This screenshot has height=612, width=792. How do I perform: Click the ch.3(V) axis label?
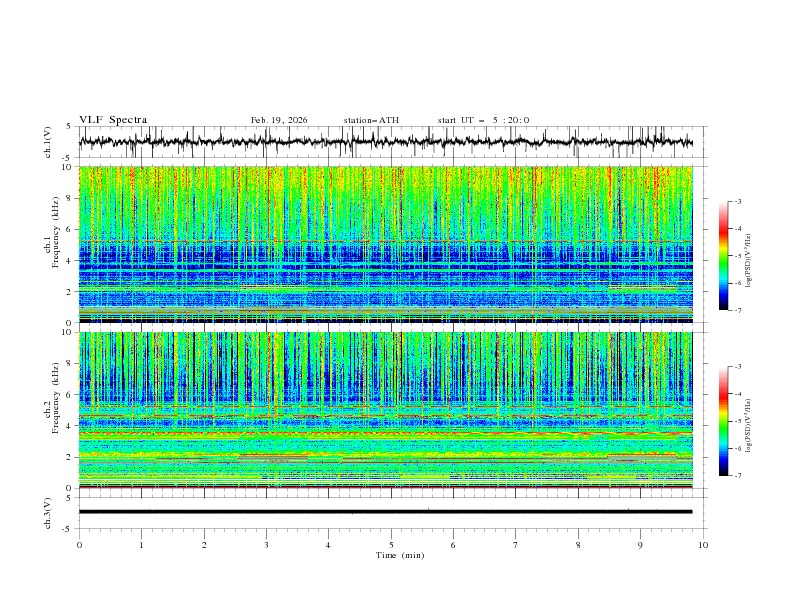coord(49,512)
